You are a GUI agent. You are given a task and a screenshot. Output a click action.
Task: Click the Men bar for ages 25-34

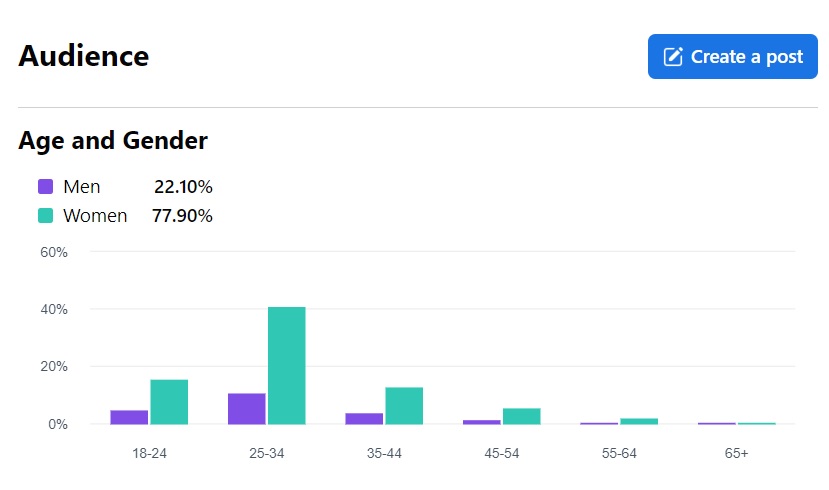coord(247,408)
